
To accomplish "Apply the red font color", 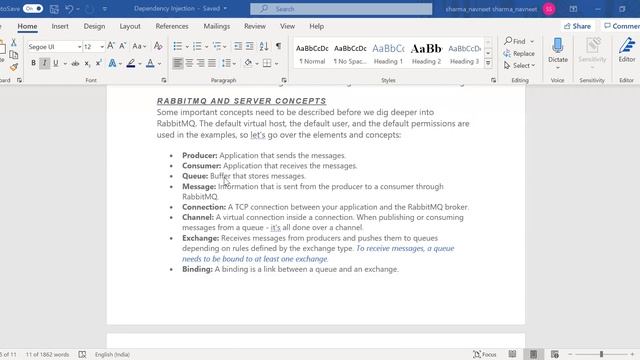I will (x=150, y=63).
